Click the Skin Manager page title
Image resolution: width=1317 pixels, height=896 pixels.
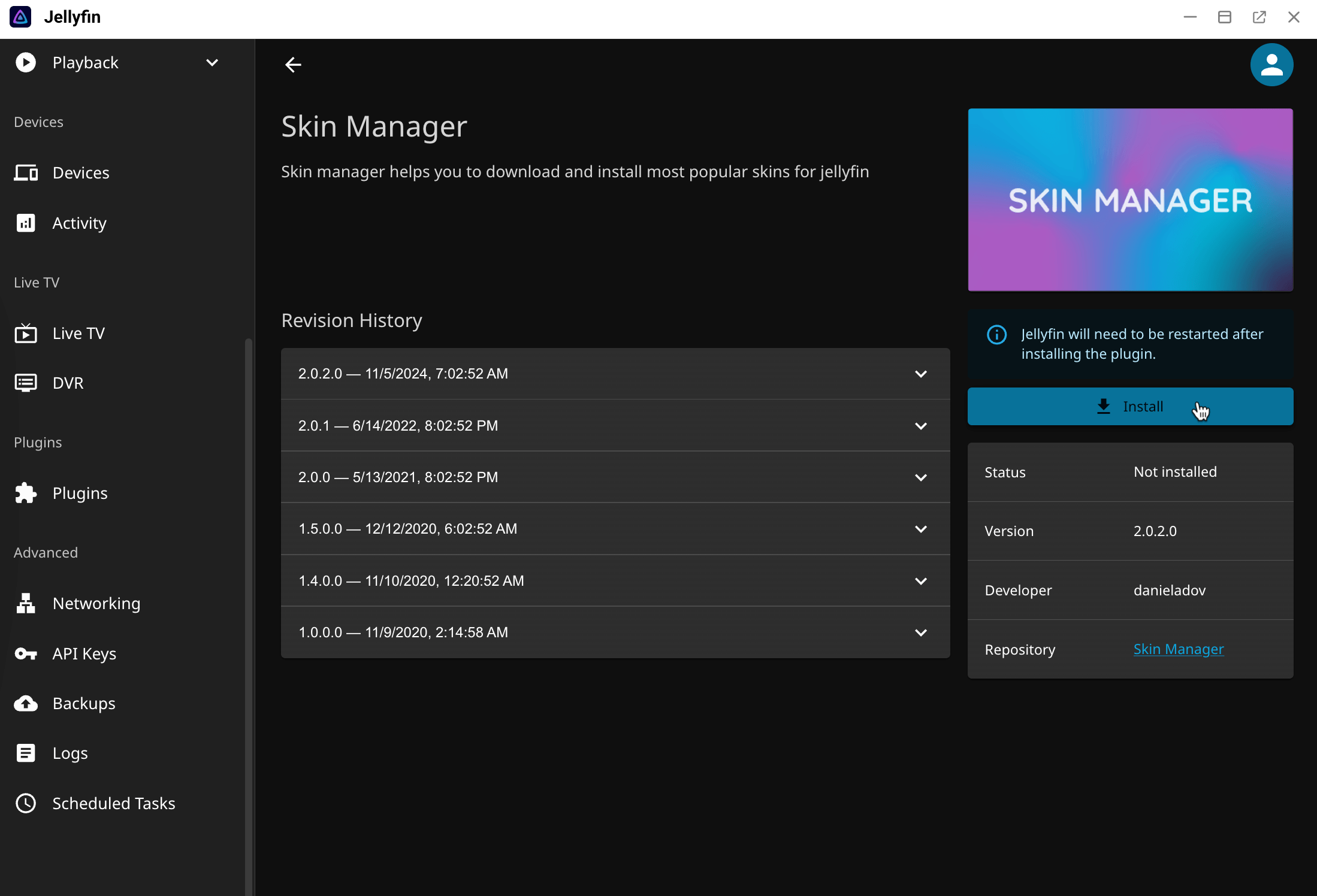point(374,126)
